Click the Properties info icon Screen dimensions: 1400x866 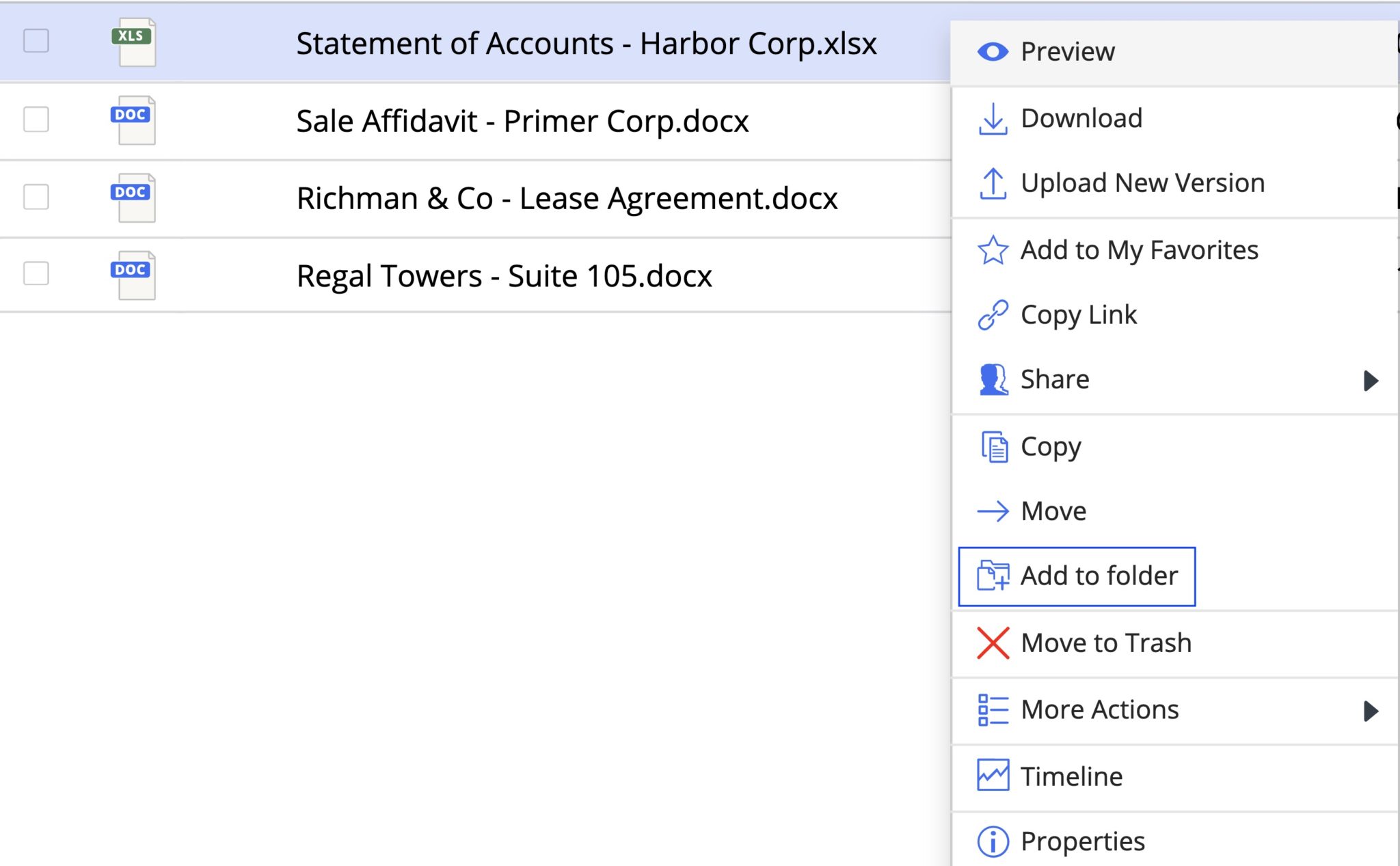pyautogui.click(x=993, y=841)
